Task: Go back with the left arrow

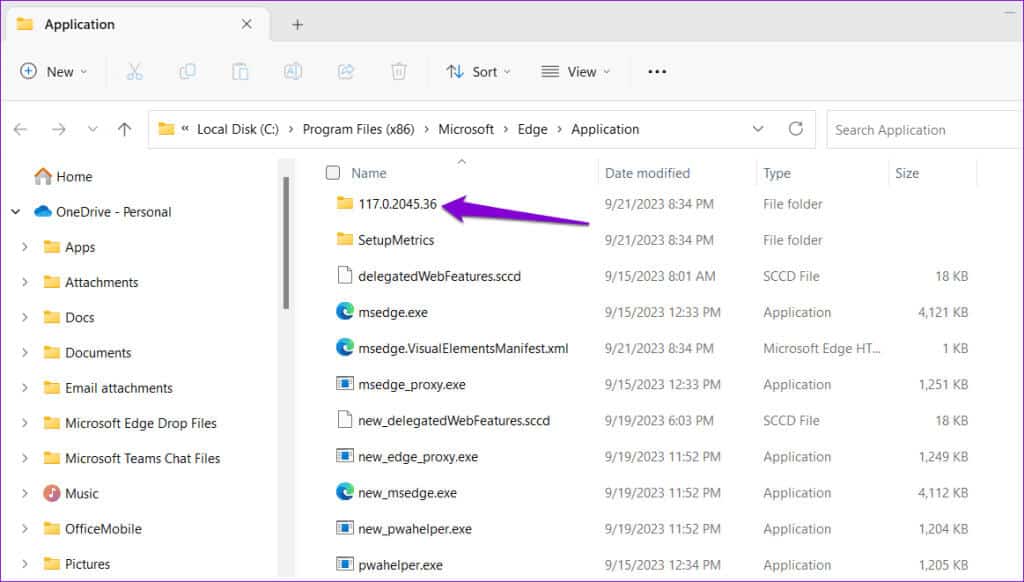Action: point(21,129)
